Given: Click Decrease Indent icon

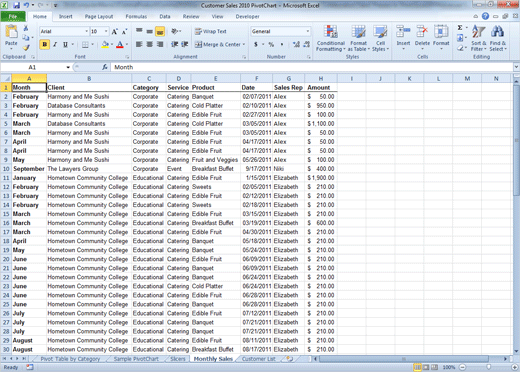Looking at the screenshot, I should click(174, 44).
